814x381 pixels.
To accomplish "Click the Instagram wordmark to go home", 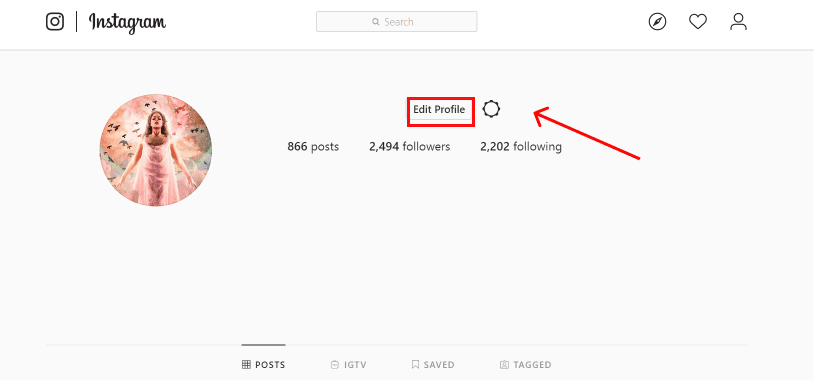I will click(127, 22).
